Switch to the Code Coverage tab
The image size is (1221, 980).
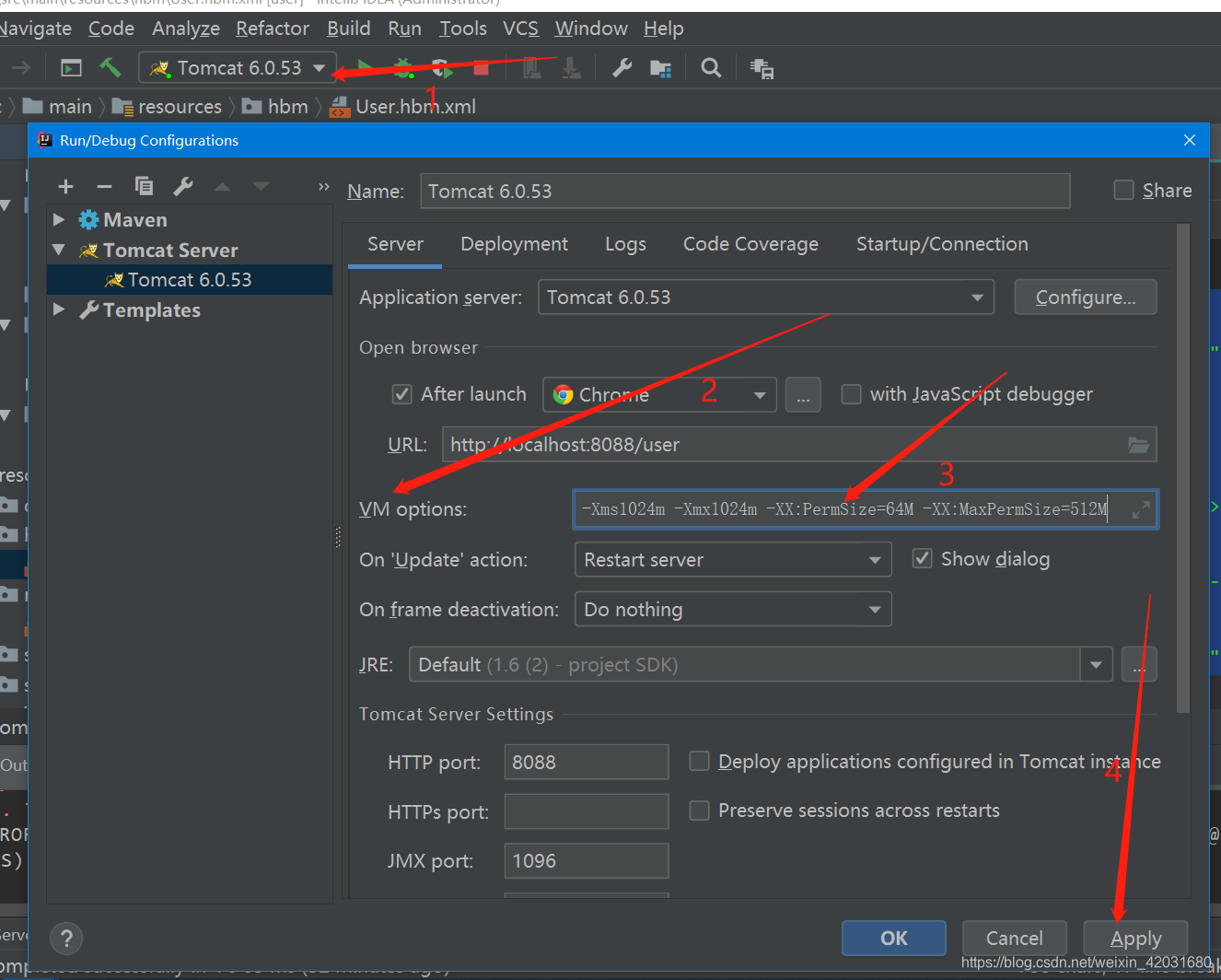click(750, 244)
